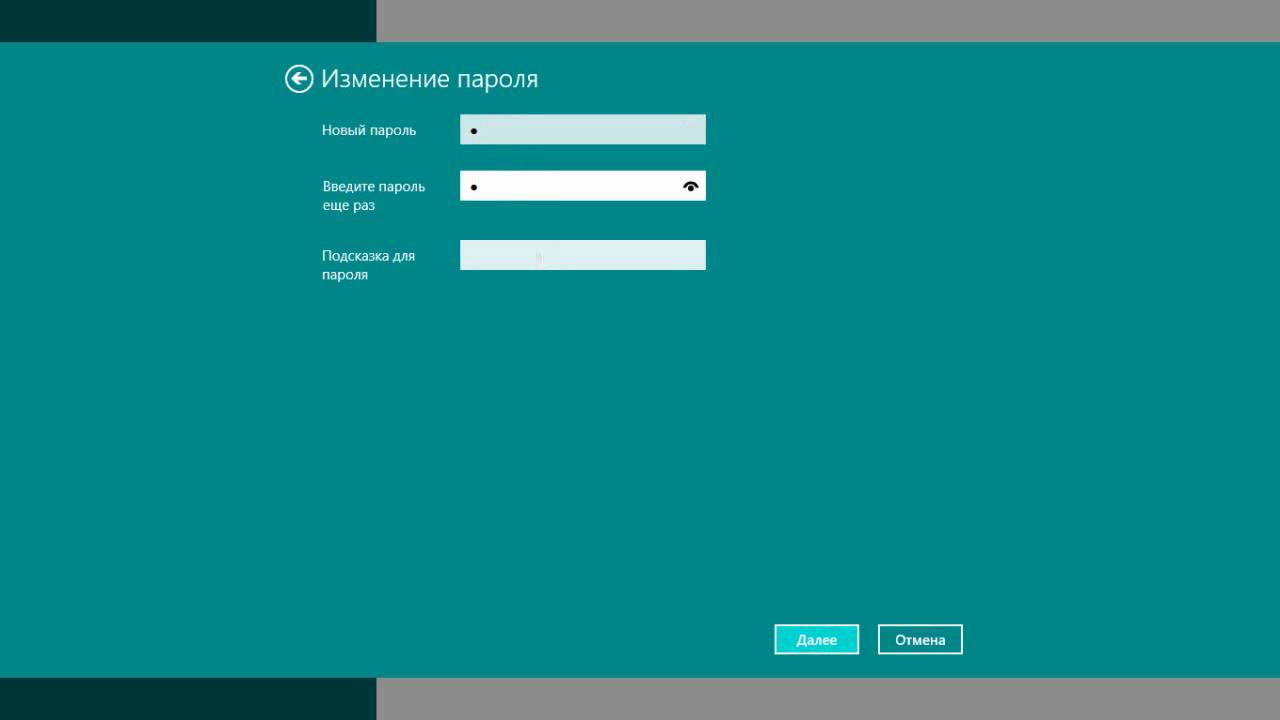Click the 'Новый пароль' label
The width and height of the screenshot is (1280, 720).
pyautogui.click(x=369, y=130)
